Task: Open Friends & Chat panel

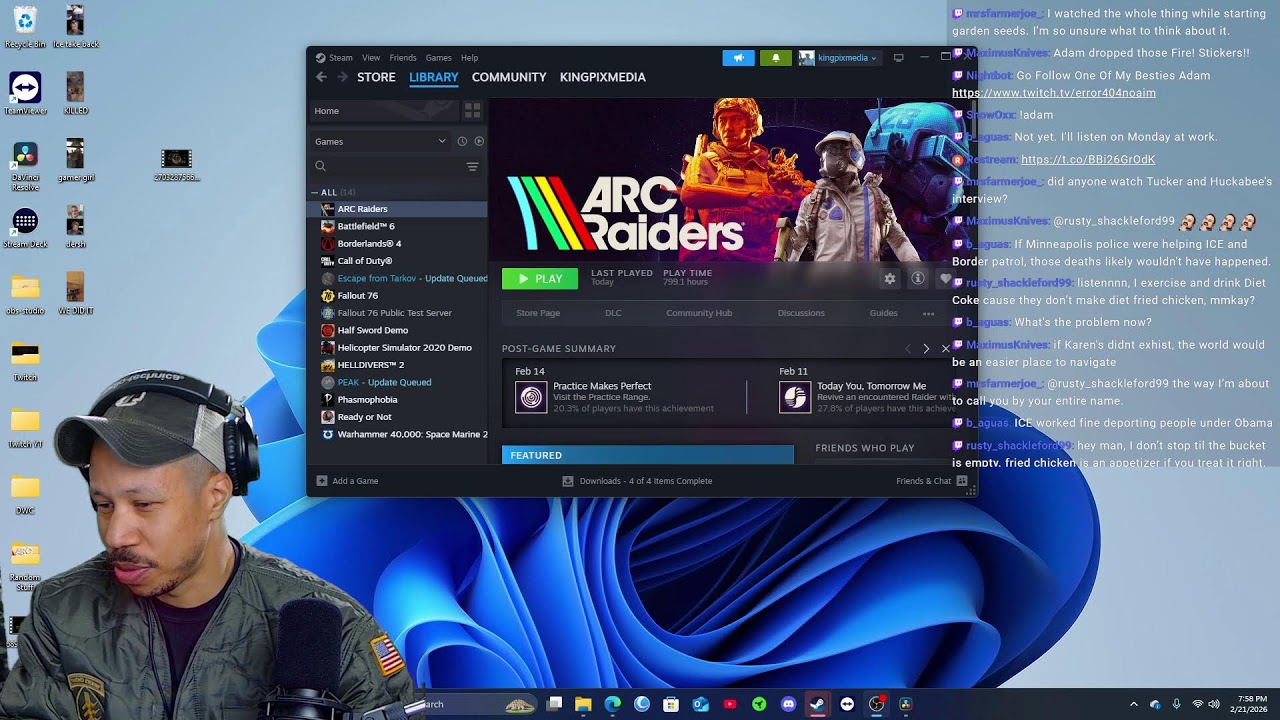Action: 932,481
